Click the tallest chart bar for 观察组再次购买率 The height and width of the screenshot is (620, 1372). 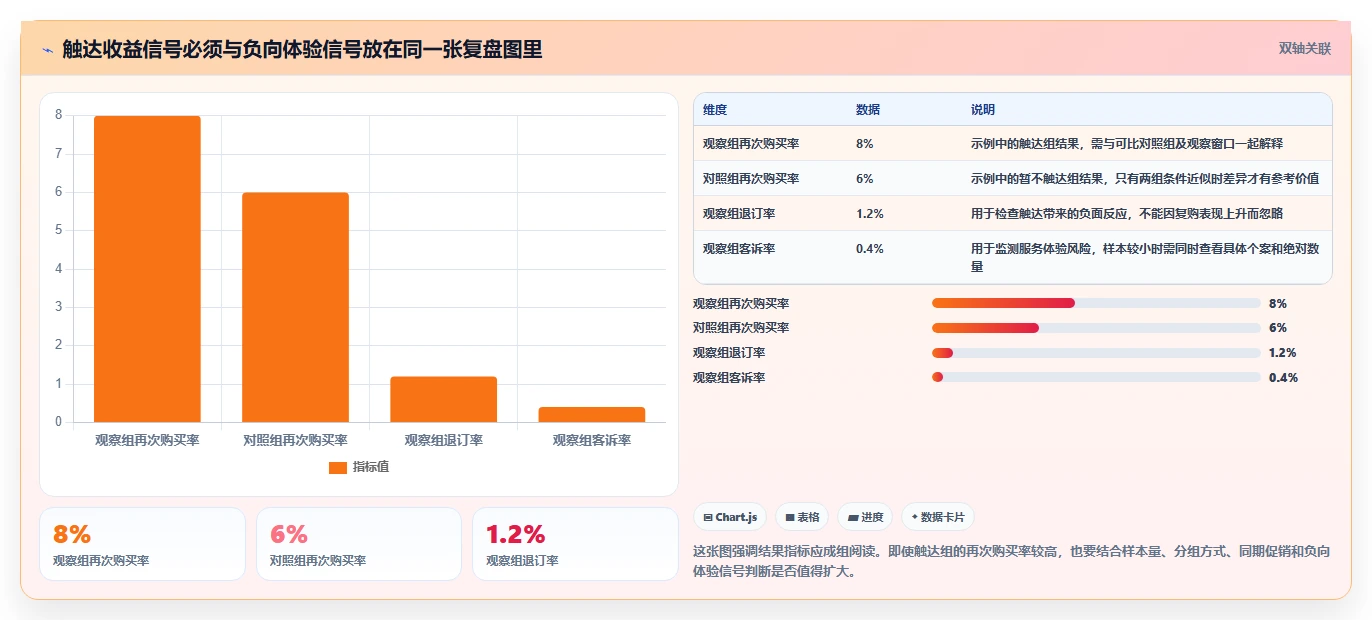pos(147,269)
